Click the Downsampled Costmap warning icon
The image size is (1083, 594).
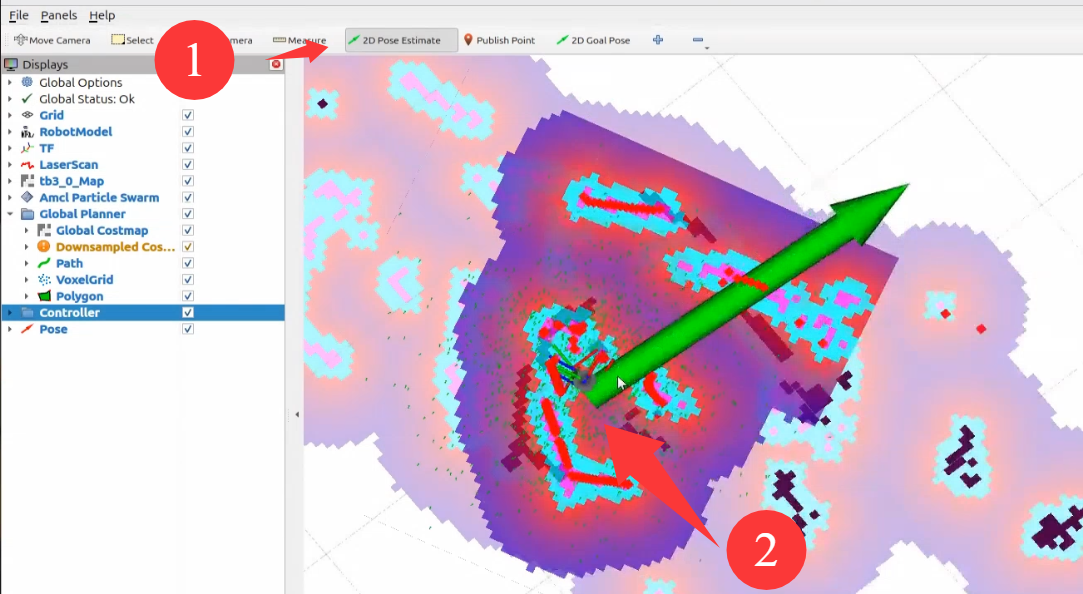tap(43, 247)
